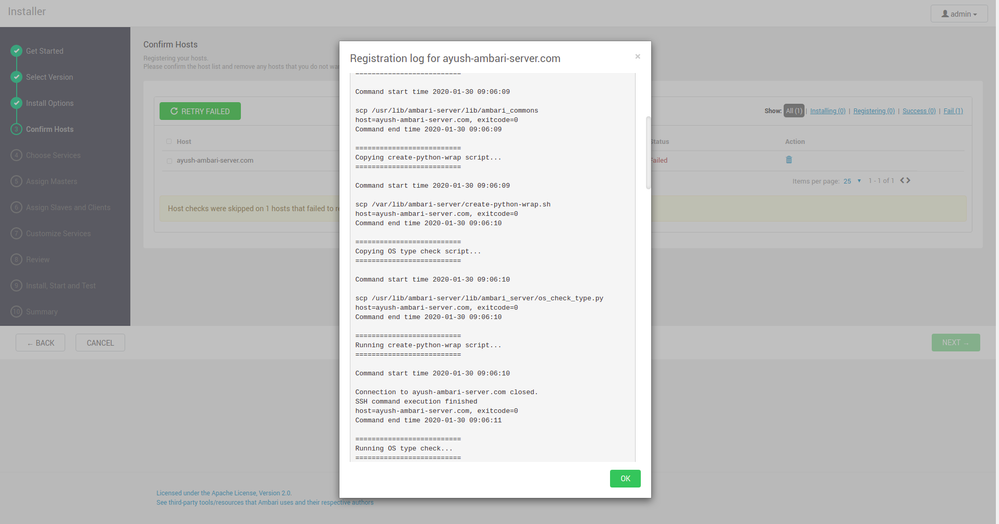Click the step 3 circle icon

pos(17,129)
